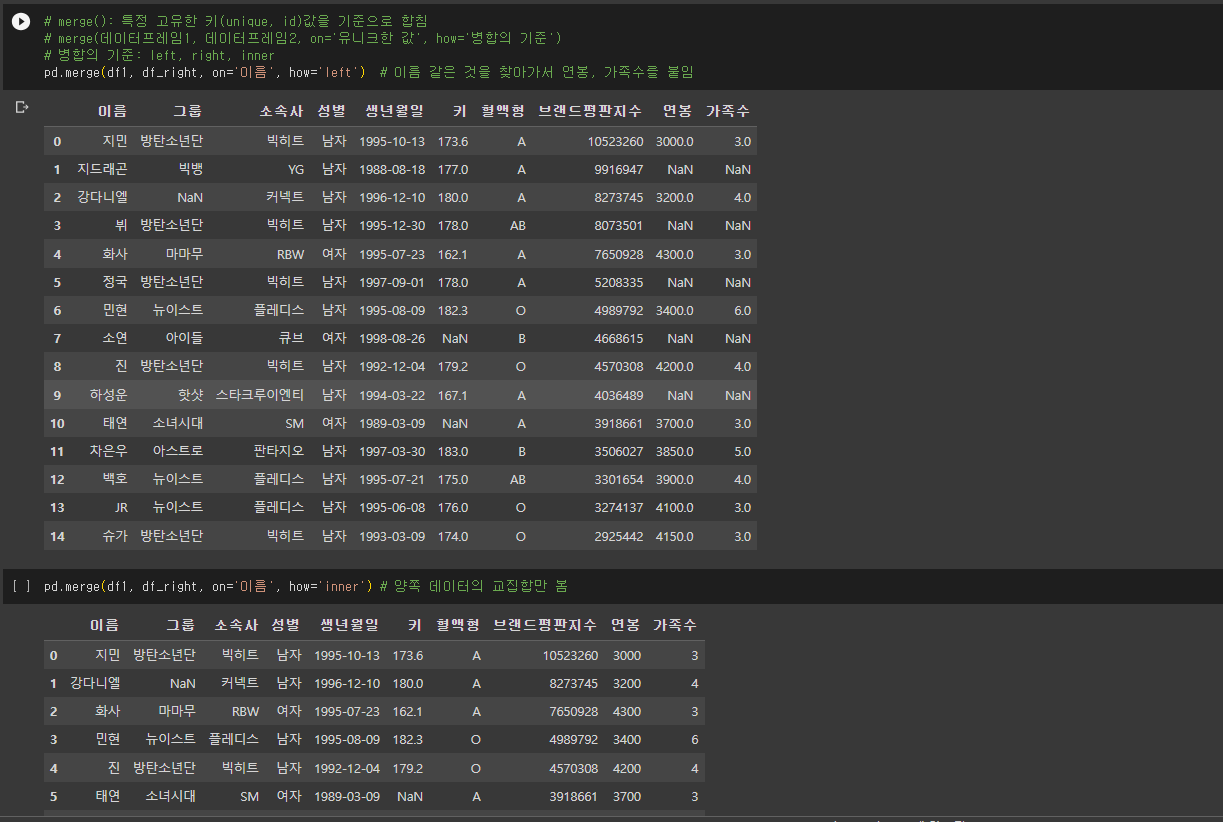Select the agency cell 'YG'

point(296,170)
